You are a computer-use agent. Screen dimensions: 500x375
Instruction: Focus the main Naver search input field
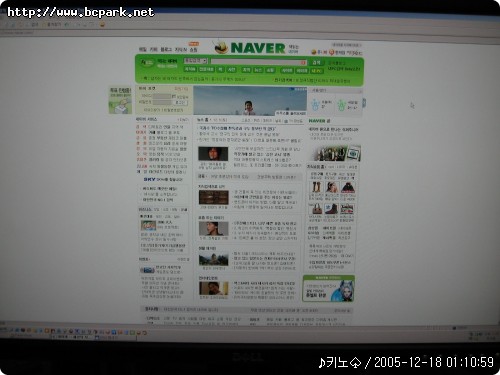258,62
